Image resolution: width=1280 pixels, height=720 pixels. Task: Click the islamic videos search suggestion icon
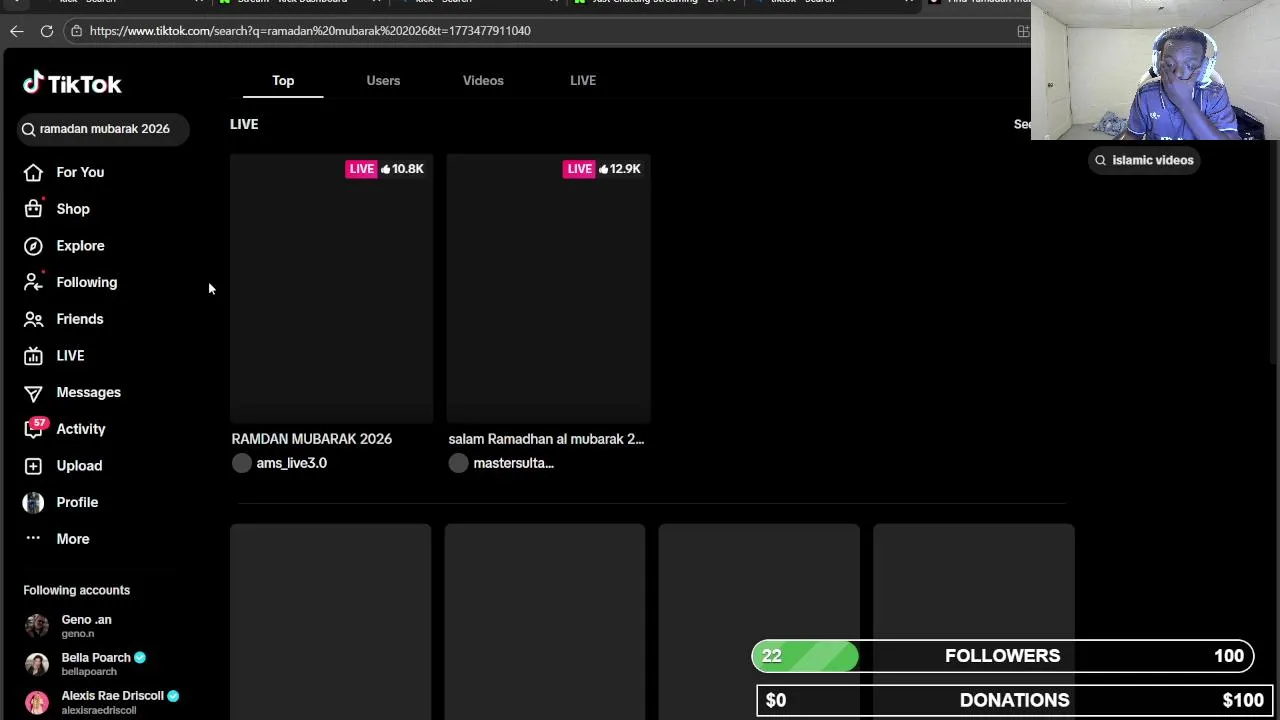1100,160
